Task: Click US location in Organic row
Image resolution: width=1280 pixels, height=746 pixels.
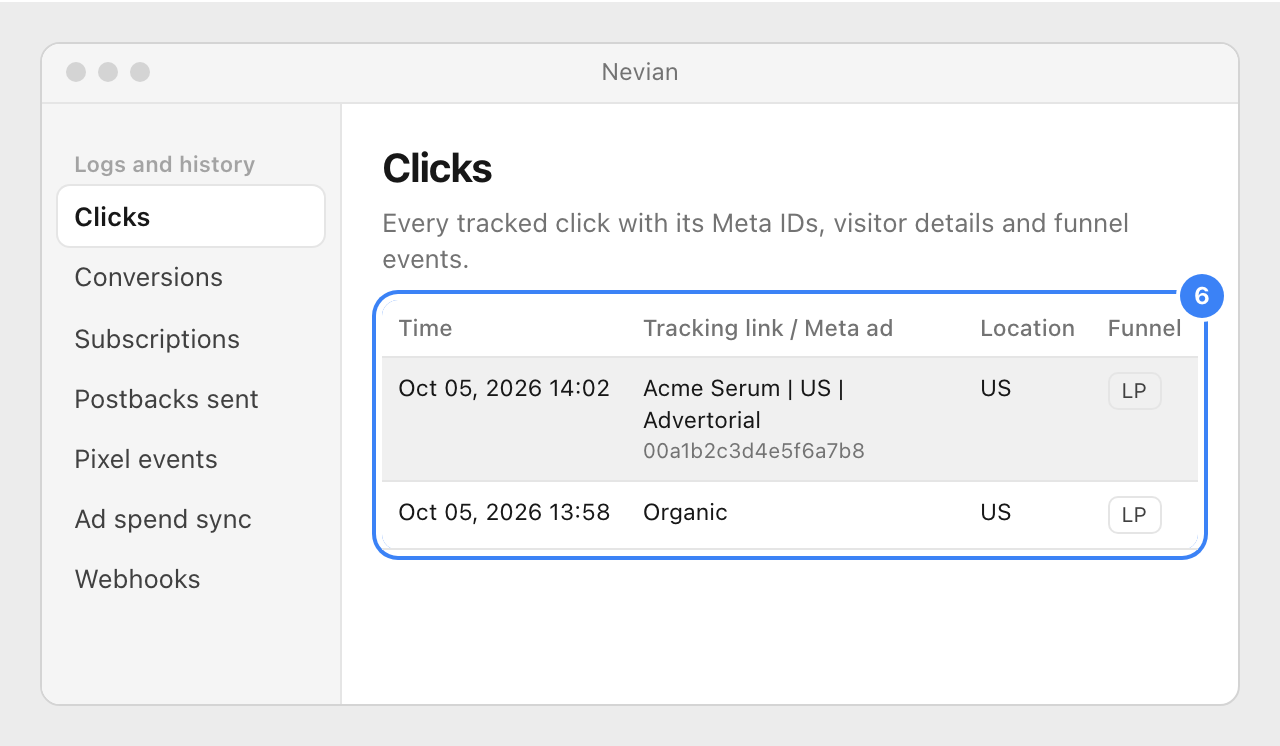Action: [x=995, y=512]
